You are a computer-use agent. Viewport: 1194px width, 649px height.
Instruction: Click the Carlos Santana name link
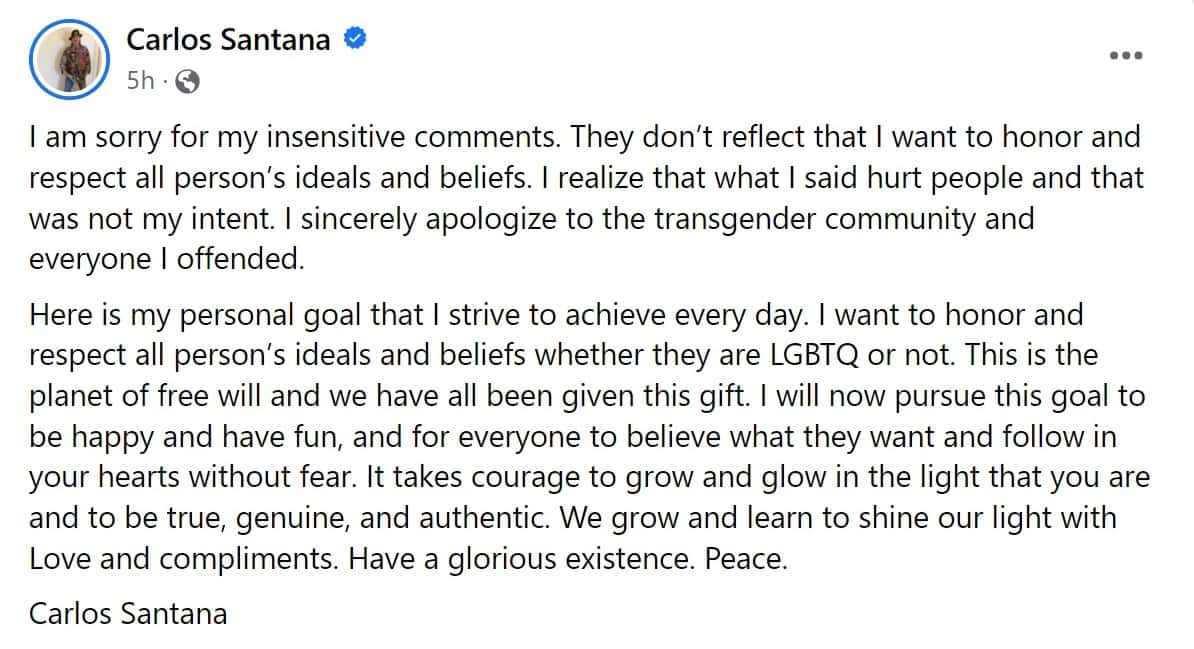[226, 40]
